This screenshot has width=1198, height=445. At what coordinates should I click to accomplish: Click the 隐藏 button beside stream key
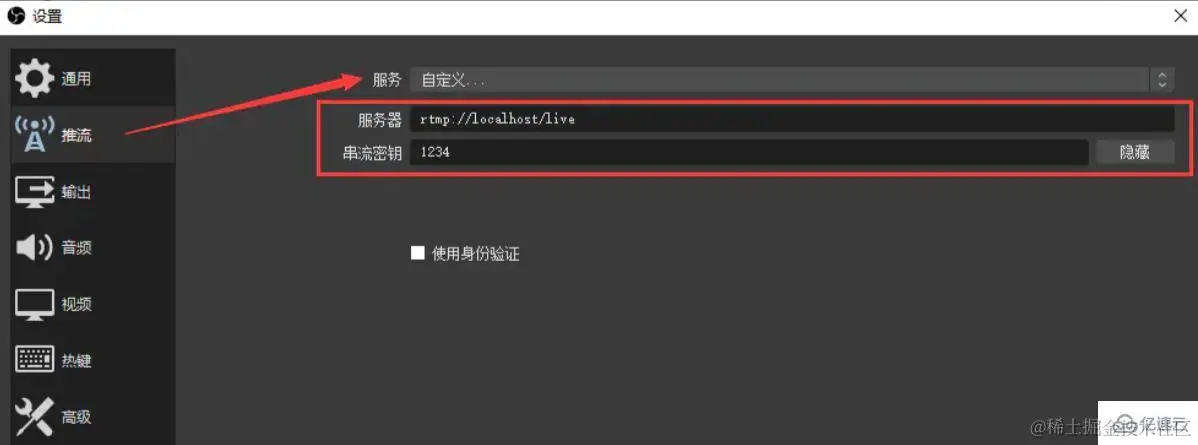(1135, 152)
